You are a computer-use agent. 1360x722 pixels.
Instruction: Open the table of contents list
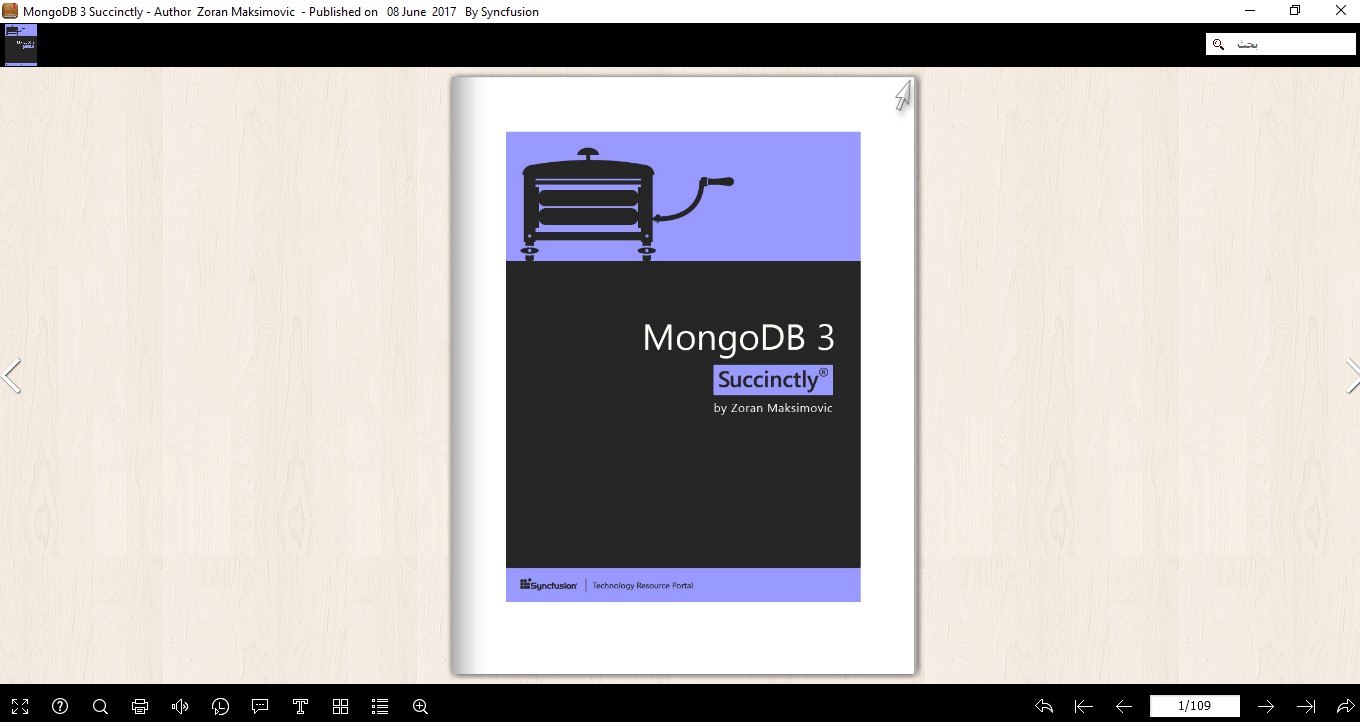pos(380,707)
